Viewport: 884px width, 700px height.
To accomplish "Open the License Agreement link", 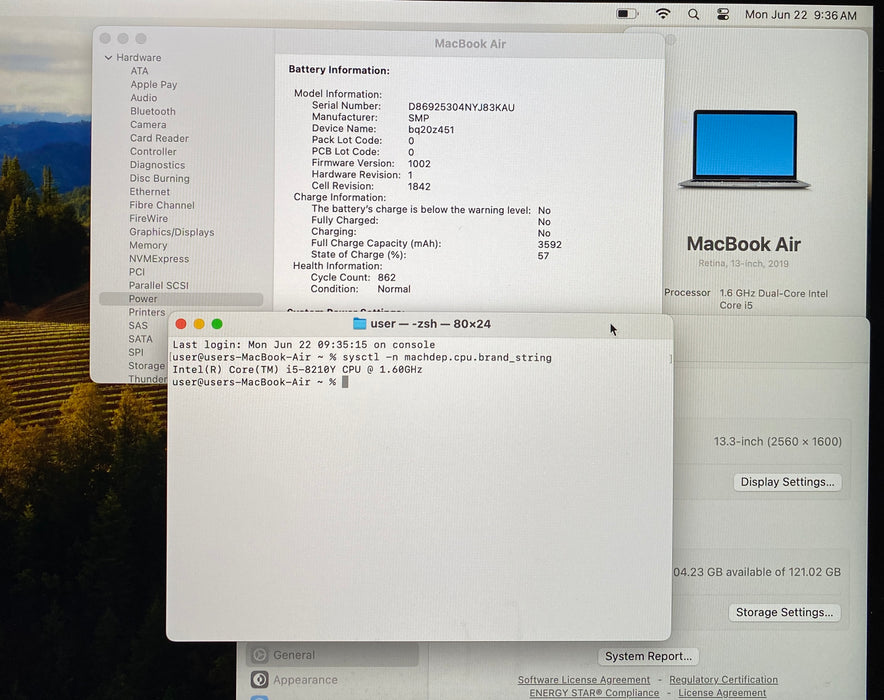I will click(722, 693).
